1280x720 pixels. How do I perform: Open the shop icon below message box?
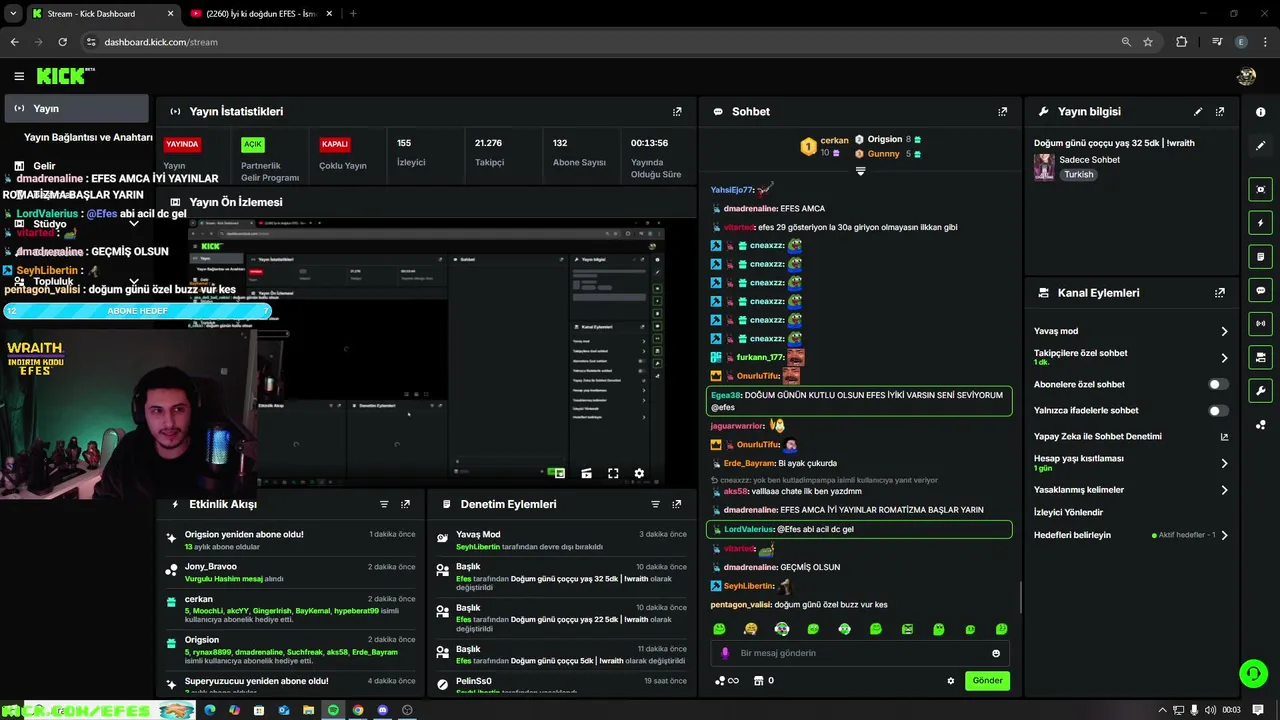(x=758, y=681)
